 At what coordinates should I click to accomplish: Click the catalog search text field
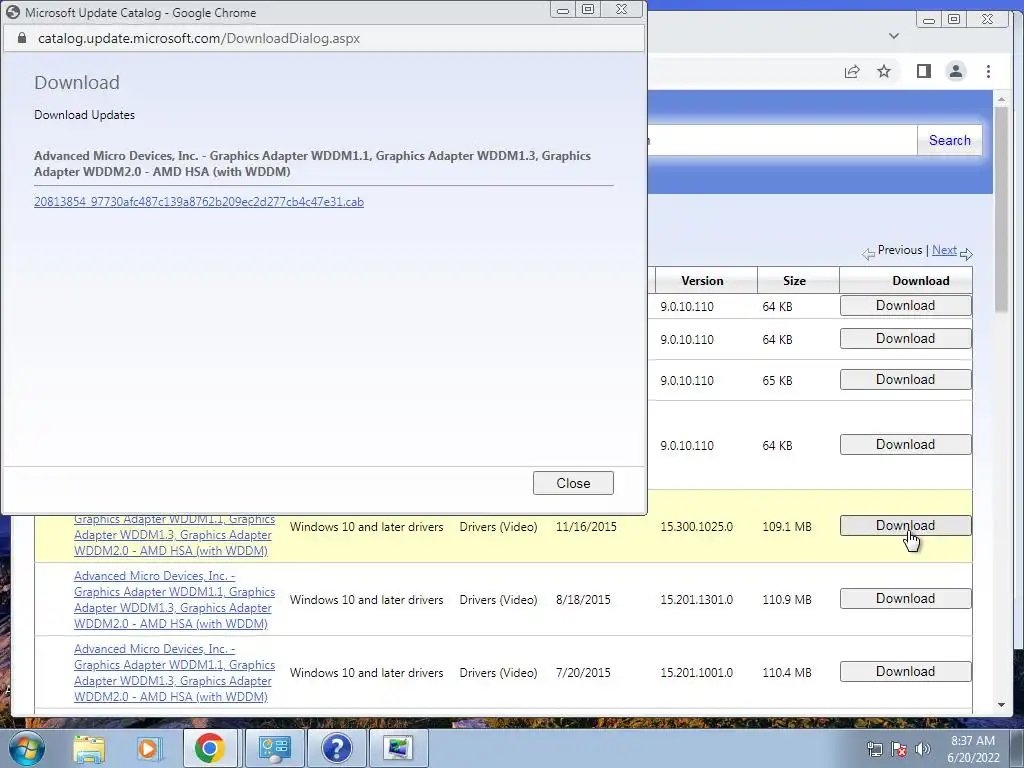pyautogui.click(x=782, y=140)
